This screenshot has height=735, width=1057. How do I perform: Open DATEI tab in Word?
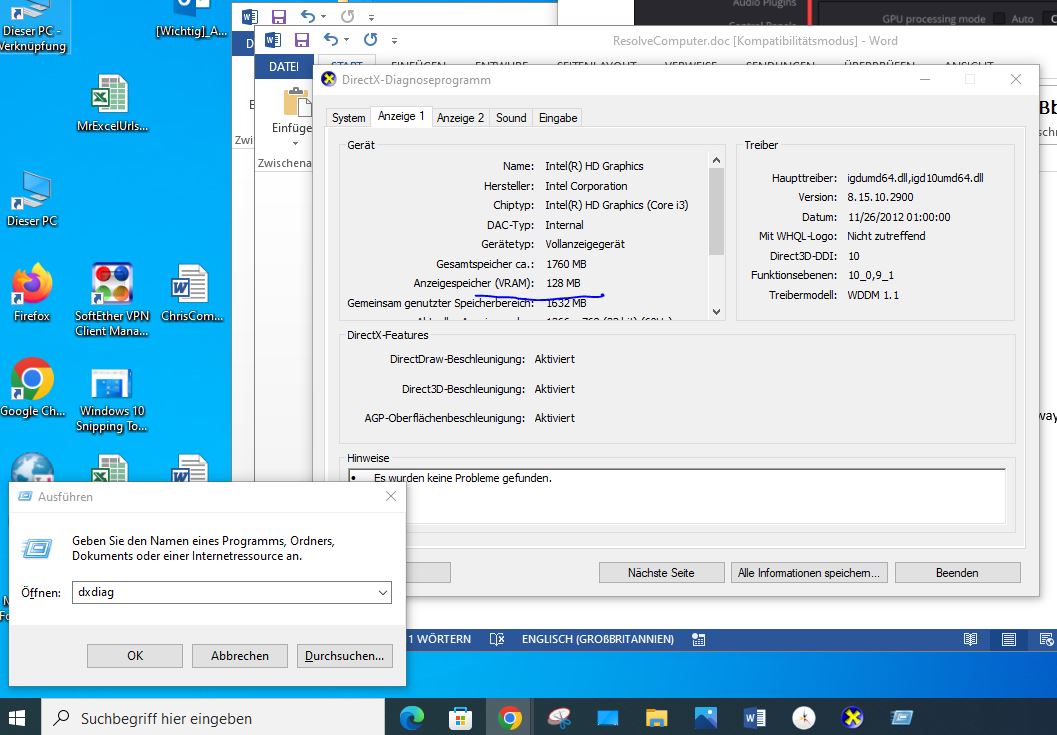click(284, 67)
